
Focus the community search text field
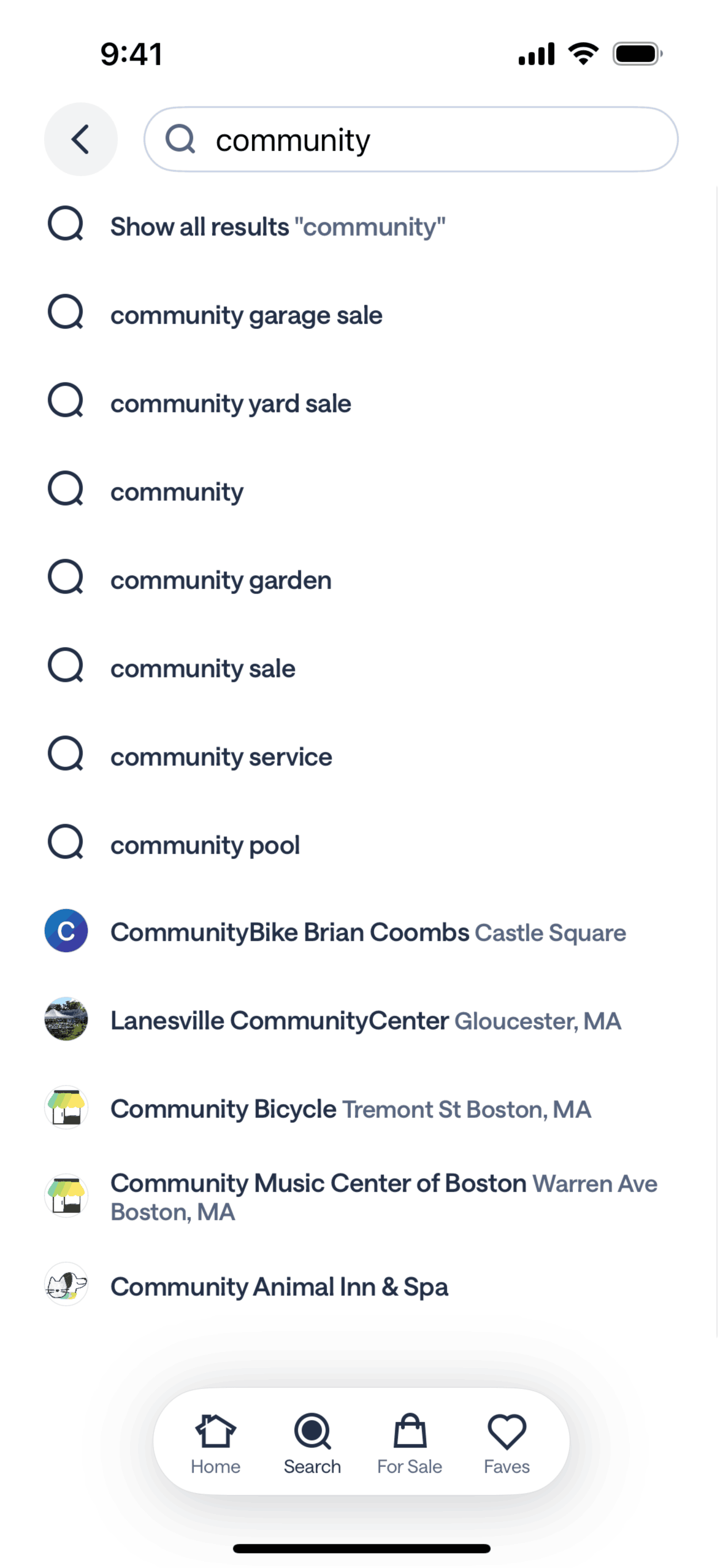(x=429, y=140)
